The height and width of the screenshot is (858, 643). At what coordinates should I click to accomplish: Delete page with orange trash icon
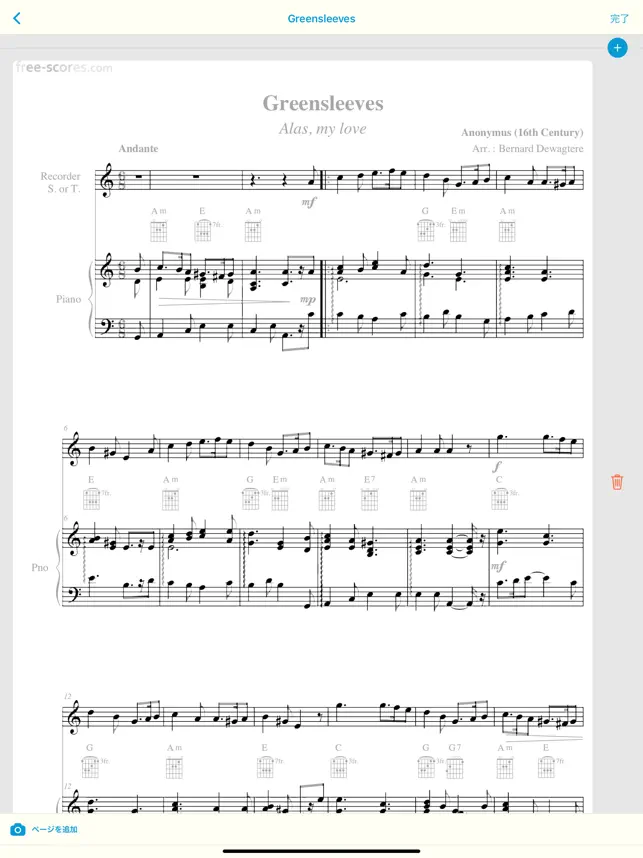pyautogui.click(x=617, y=482)
